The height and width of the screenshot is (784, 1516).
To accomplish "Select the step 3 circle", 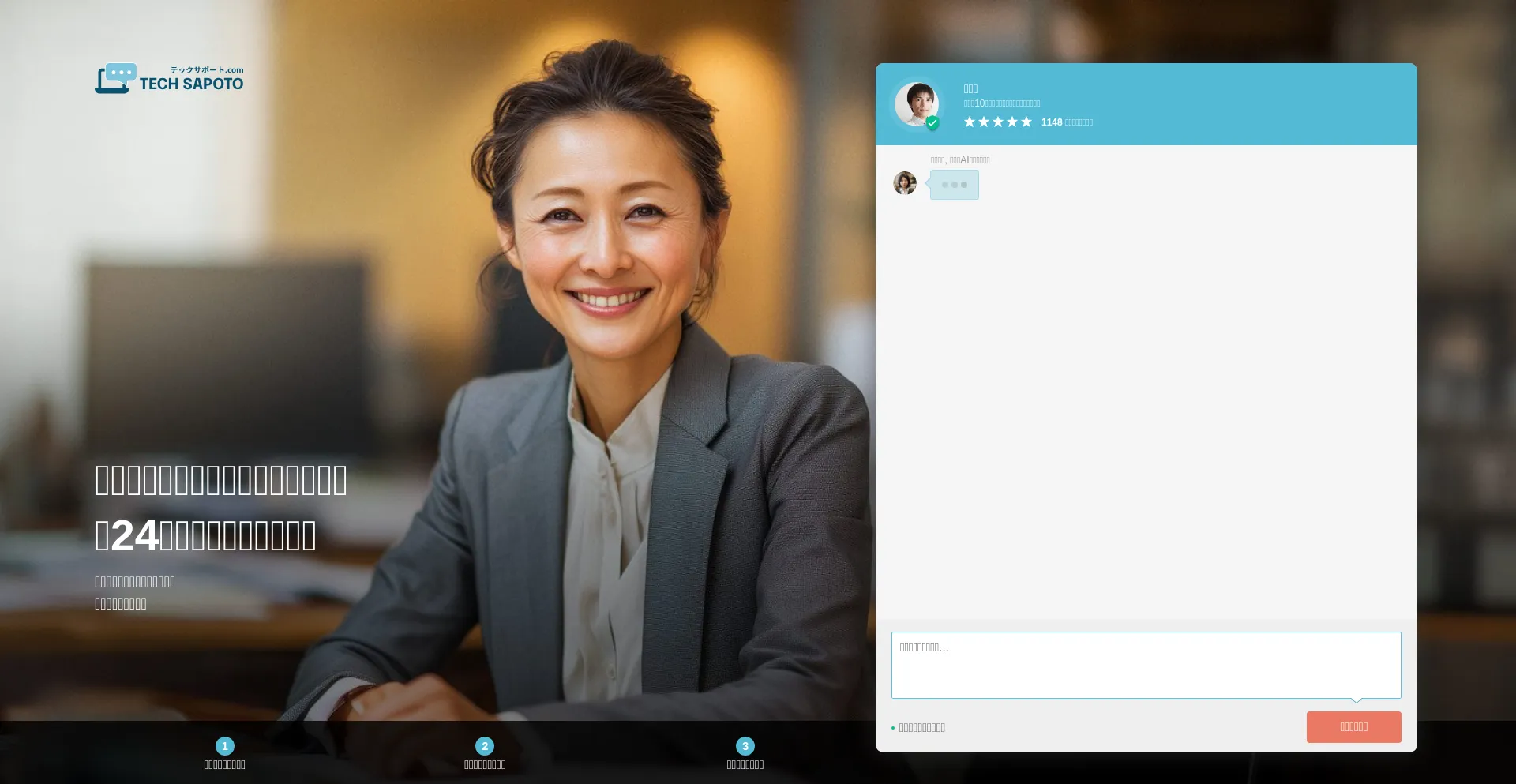I will 745,746.
